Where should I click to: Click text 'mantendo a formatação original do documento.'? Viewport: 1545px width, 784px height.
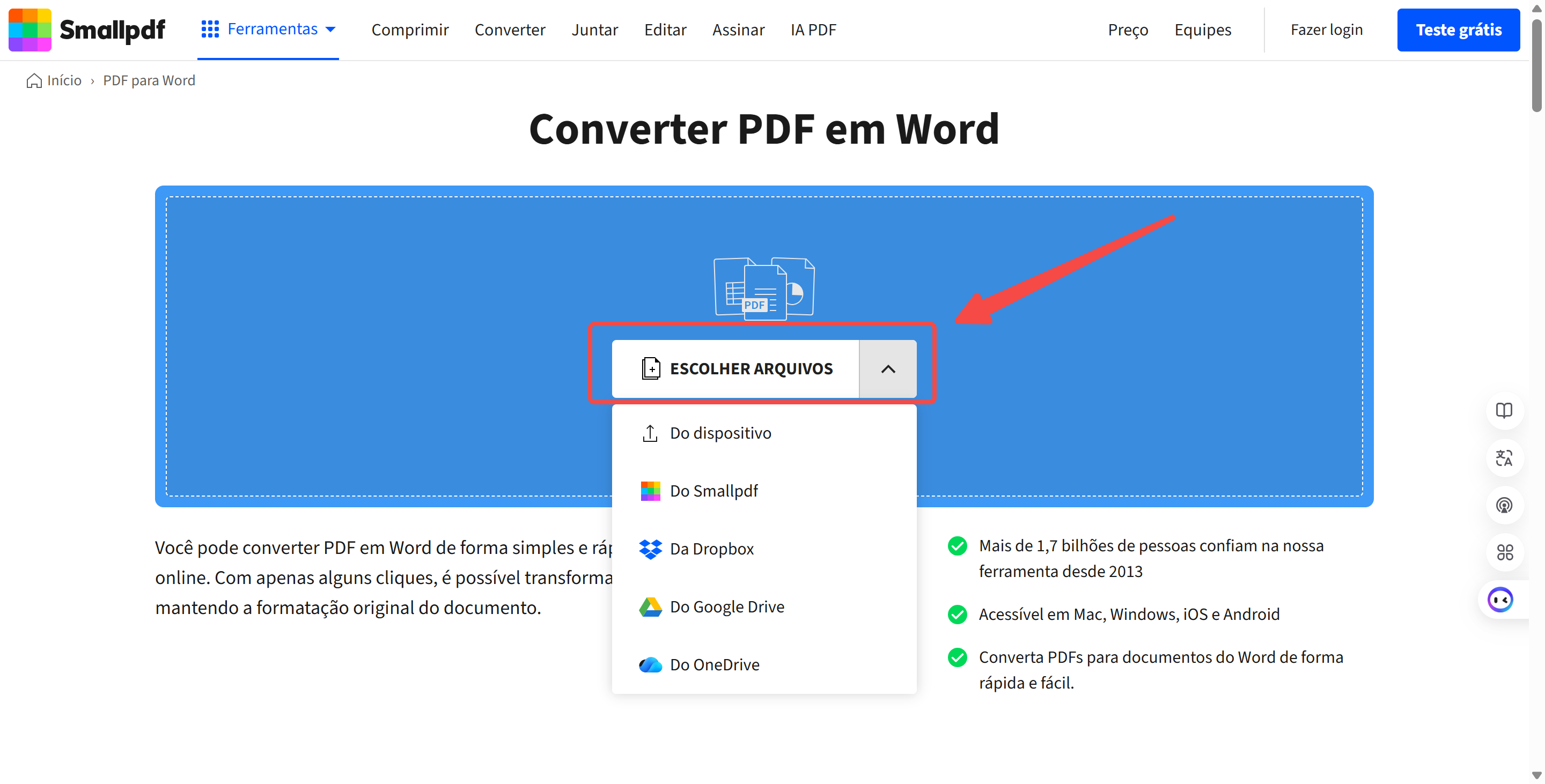pos(348,608)
